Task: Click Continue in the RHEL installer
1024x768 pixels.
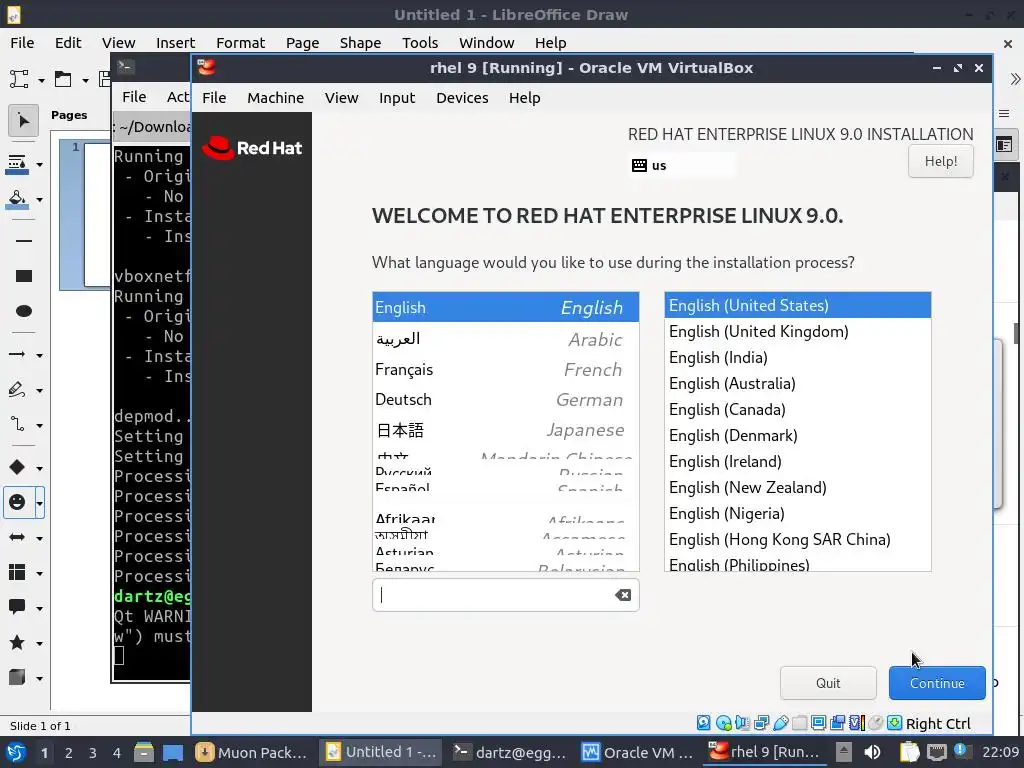Action: click(936, 683)
